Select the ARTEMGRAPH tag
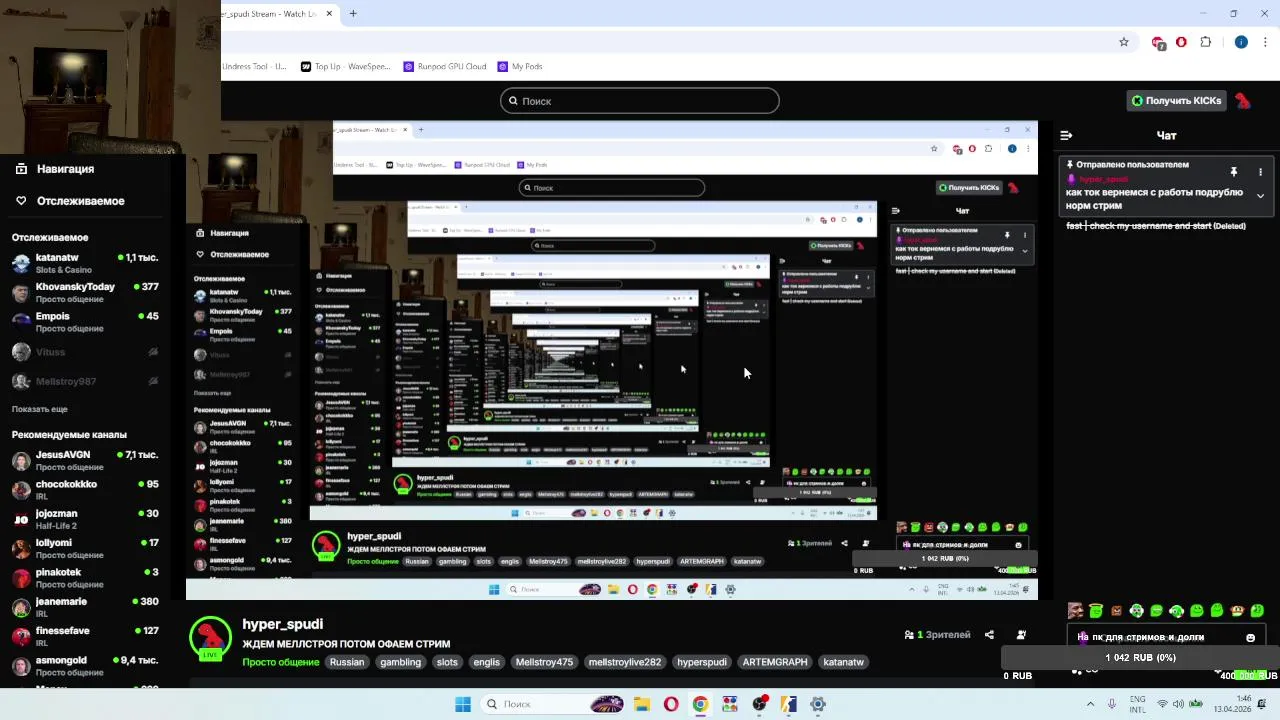Screen dimensions: 1280x720 point(774,662)
